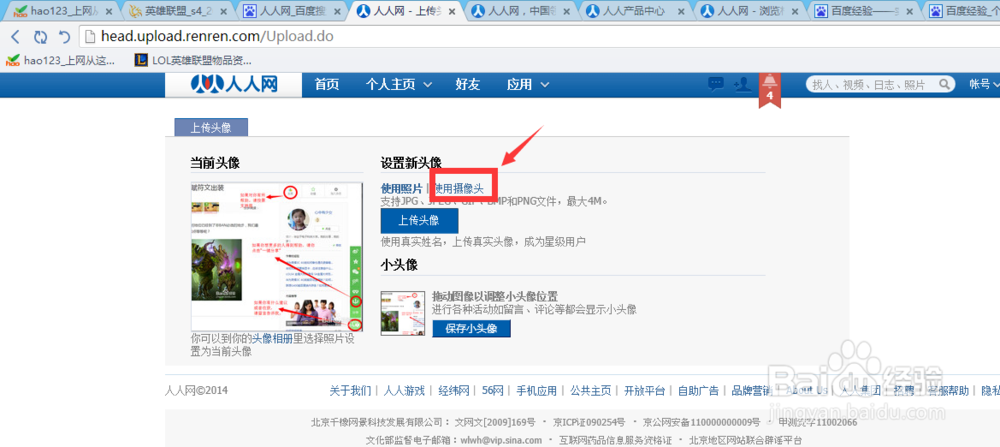Click 北京地区网站联合辟谣平台 text
Screen dimensions: 1000x447
point(745,440)
